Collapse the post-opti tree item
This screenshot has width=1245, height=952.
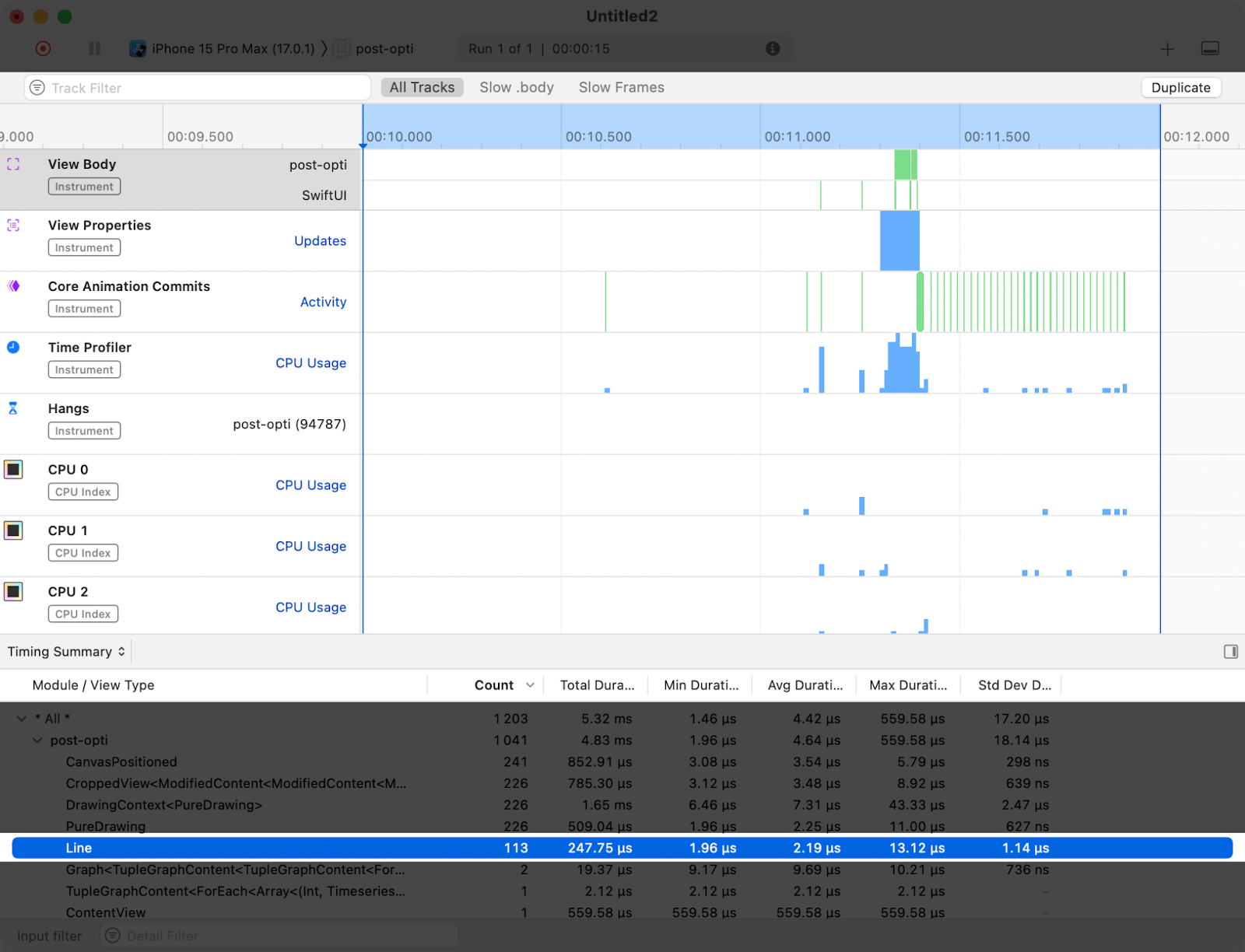click(37, 740)
